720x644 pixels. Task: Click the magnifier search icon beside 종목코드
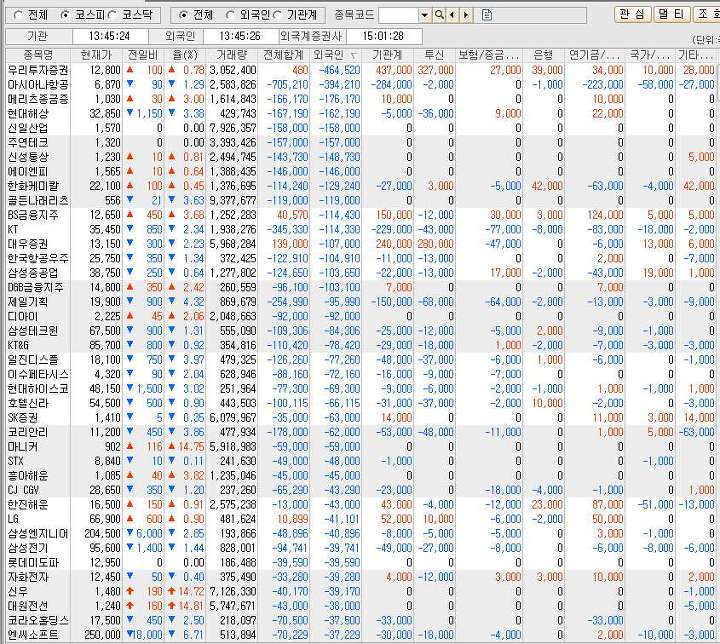[x=439, y=15]
